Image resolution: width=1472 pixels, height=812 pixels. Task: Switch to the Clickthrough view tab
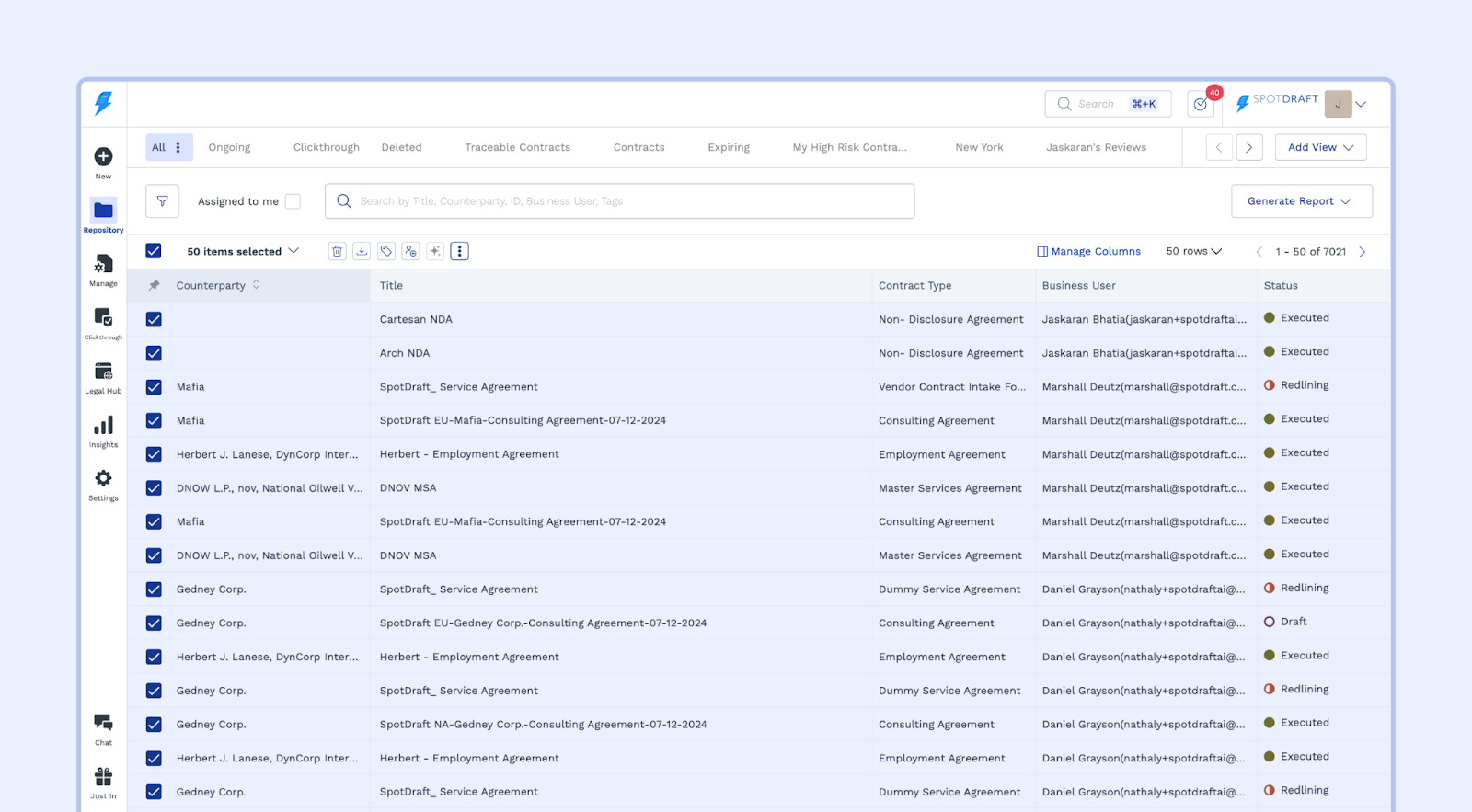pos(326,147)
